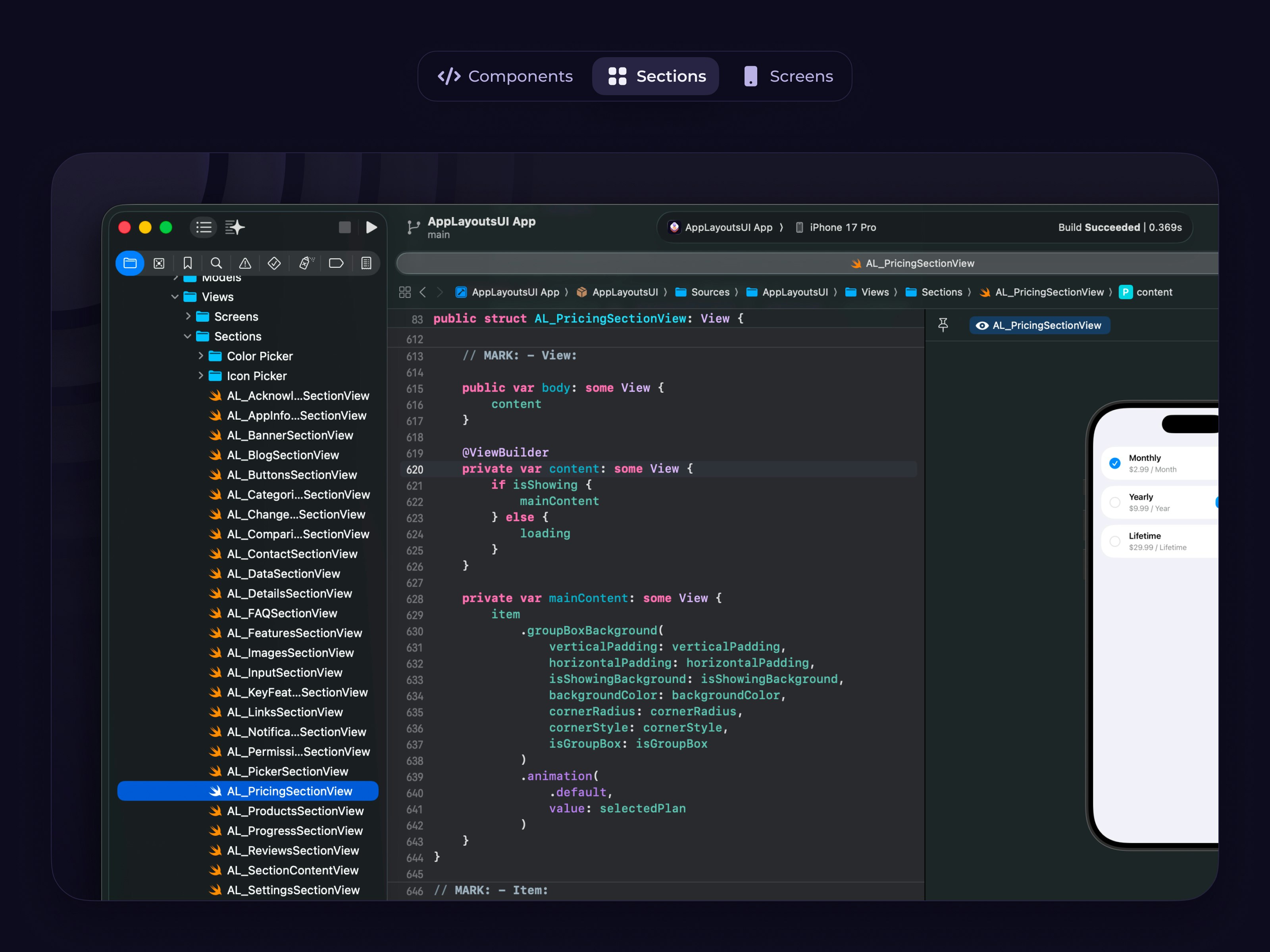Open the Report navigator icon
The height and width of the screenshot is (952, 1270).
pos(366,263)
